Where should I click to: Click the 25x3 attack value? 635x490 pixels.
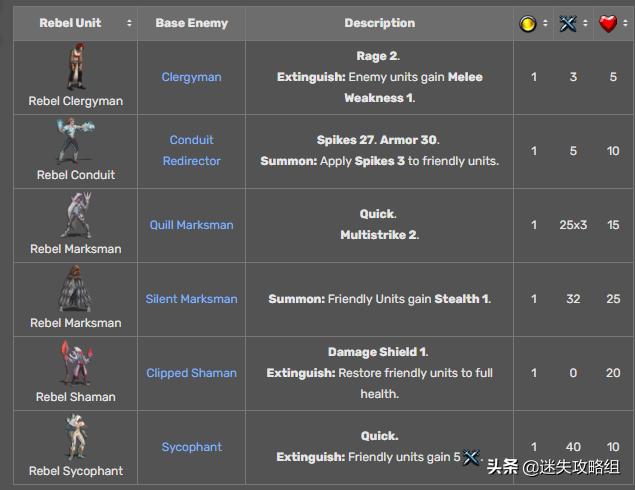coord(573,225)
